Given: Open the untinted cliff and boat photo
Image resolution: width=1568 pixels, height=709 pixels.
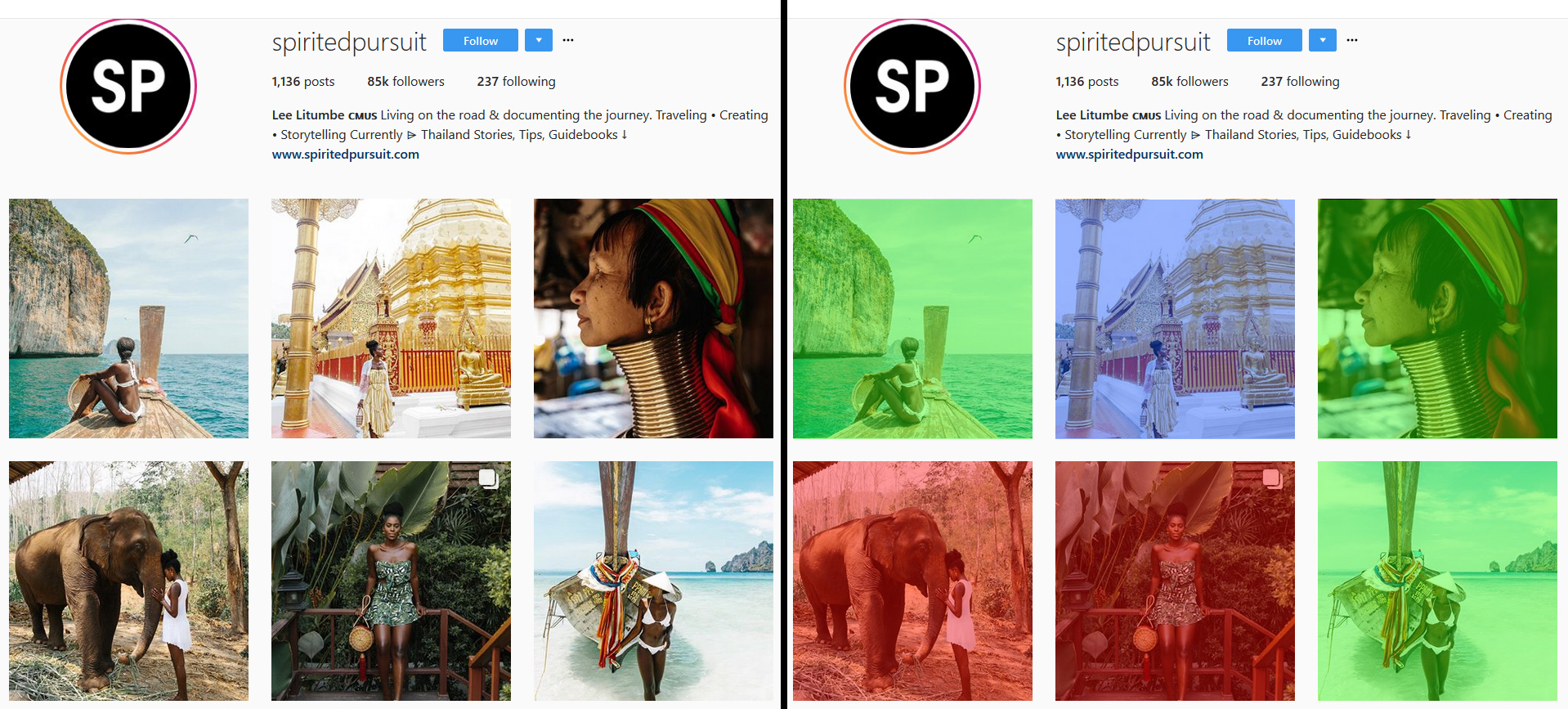Looking at the screenshot, I should pos(128,318).
